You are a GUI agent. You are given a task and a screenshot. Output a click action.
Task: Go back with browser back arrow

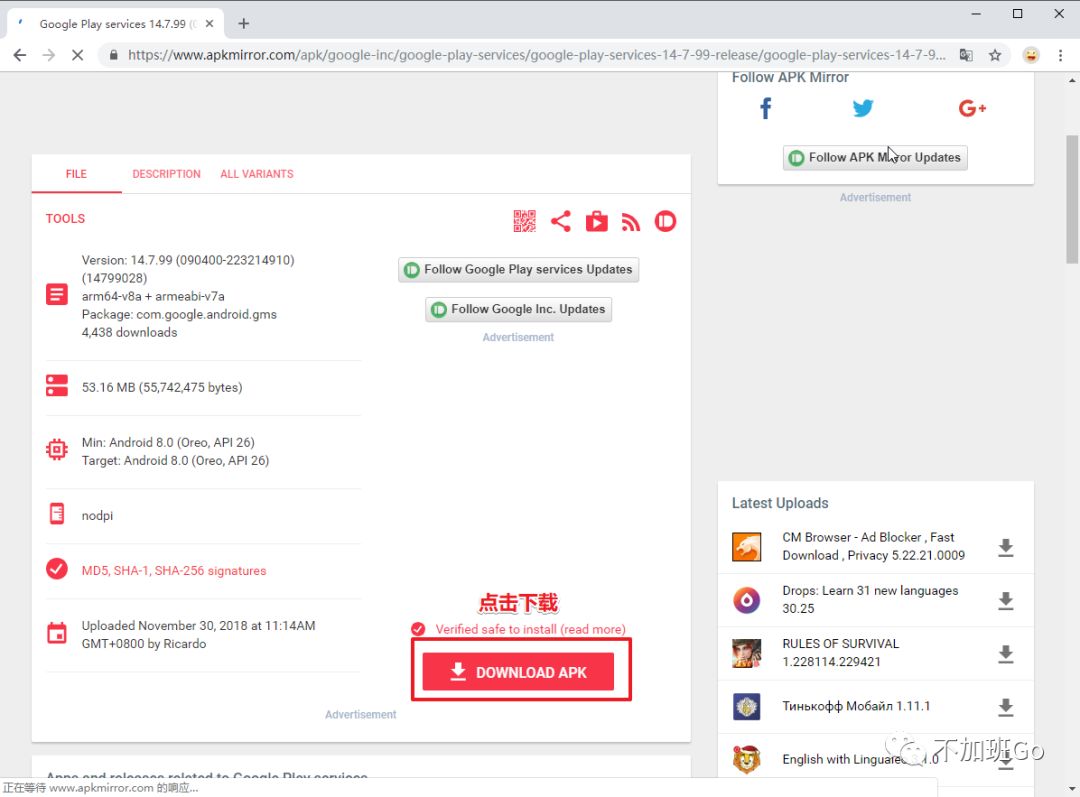click(20, 55)
